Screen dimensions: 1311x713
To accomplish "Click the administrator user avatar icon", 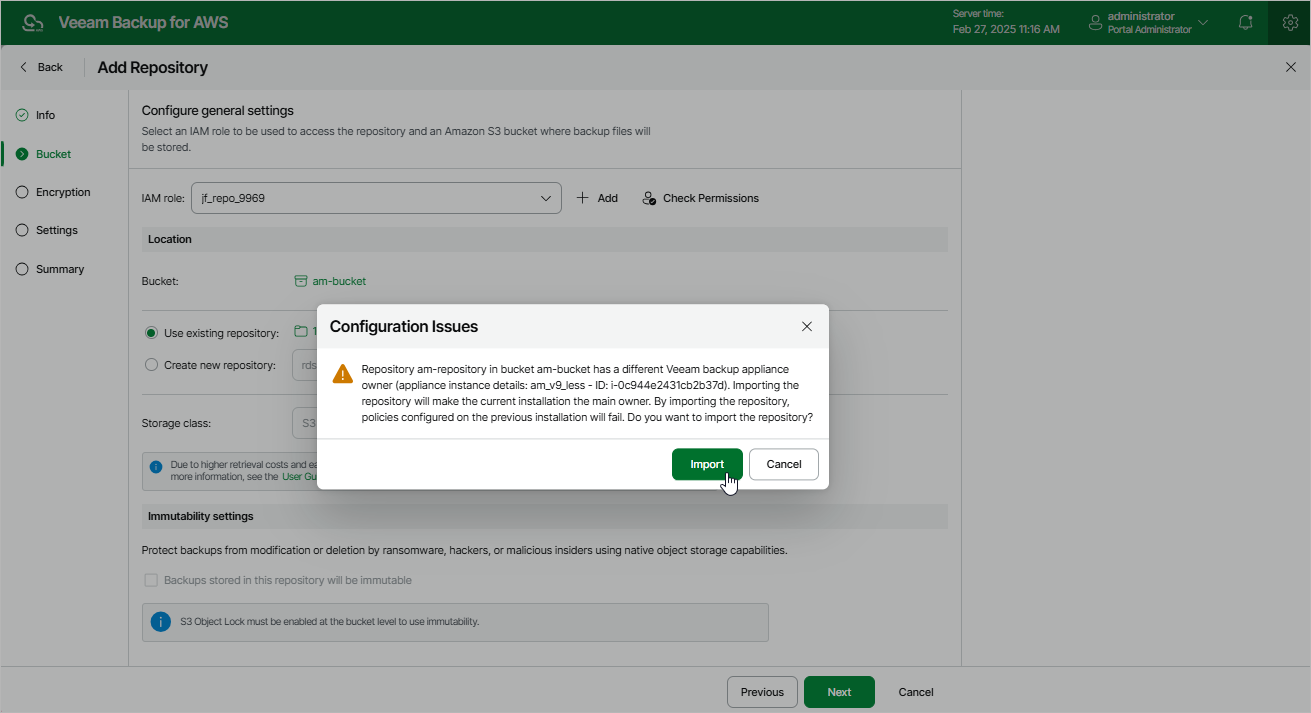I will click(x=1095, y=22).
